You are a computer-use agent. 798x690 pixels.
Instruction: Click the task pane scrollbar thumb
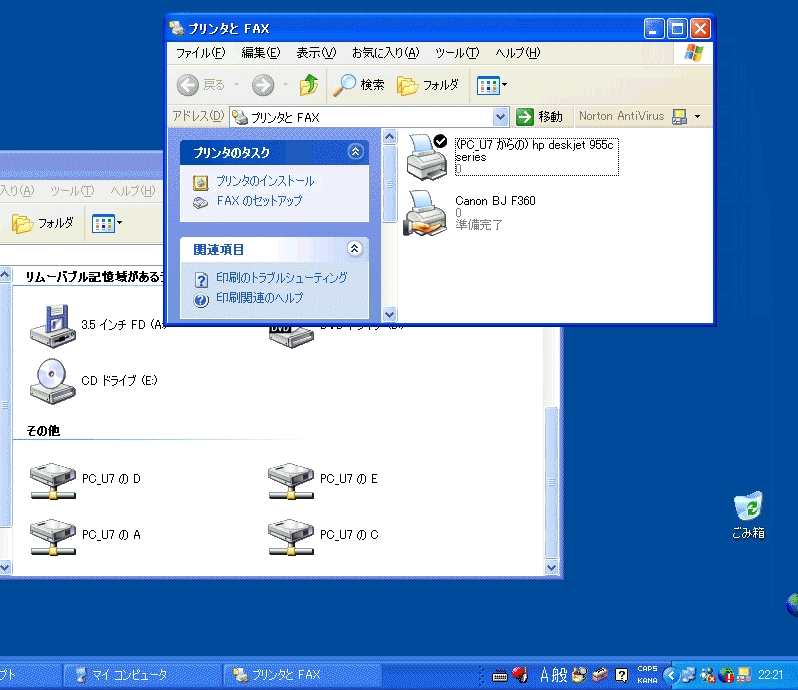(x=389, y=184)
